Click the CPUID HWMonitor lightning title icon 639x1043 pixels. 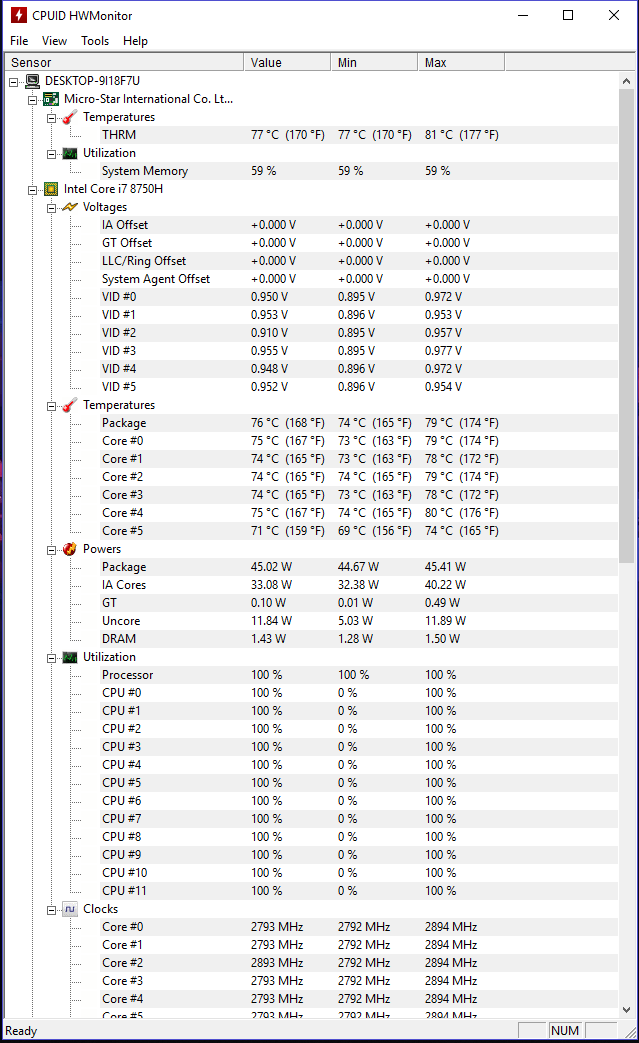coord(19,15)
